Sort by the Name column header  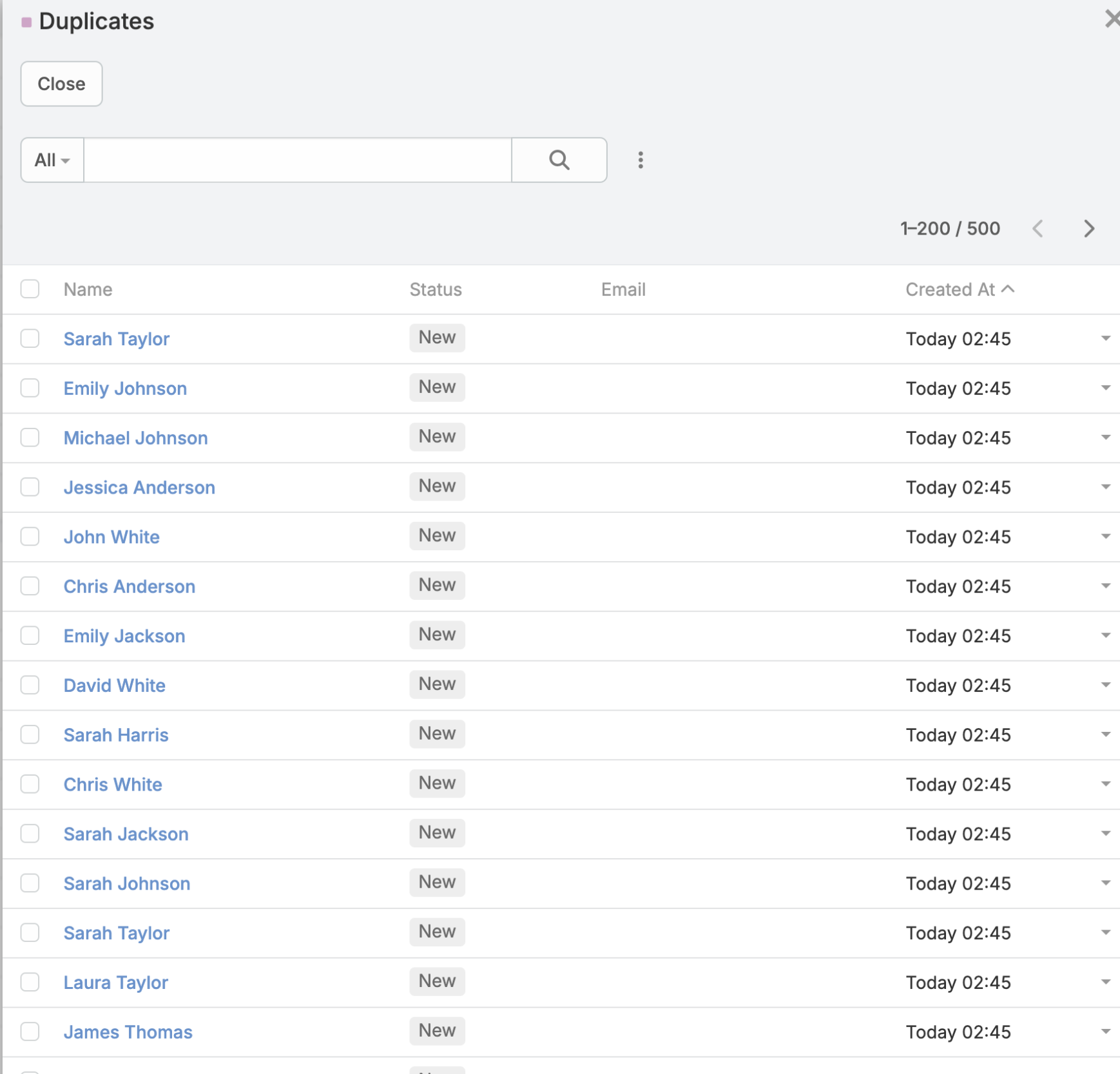click(88, 289)
